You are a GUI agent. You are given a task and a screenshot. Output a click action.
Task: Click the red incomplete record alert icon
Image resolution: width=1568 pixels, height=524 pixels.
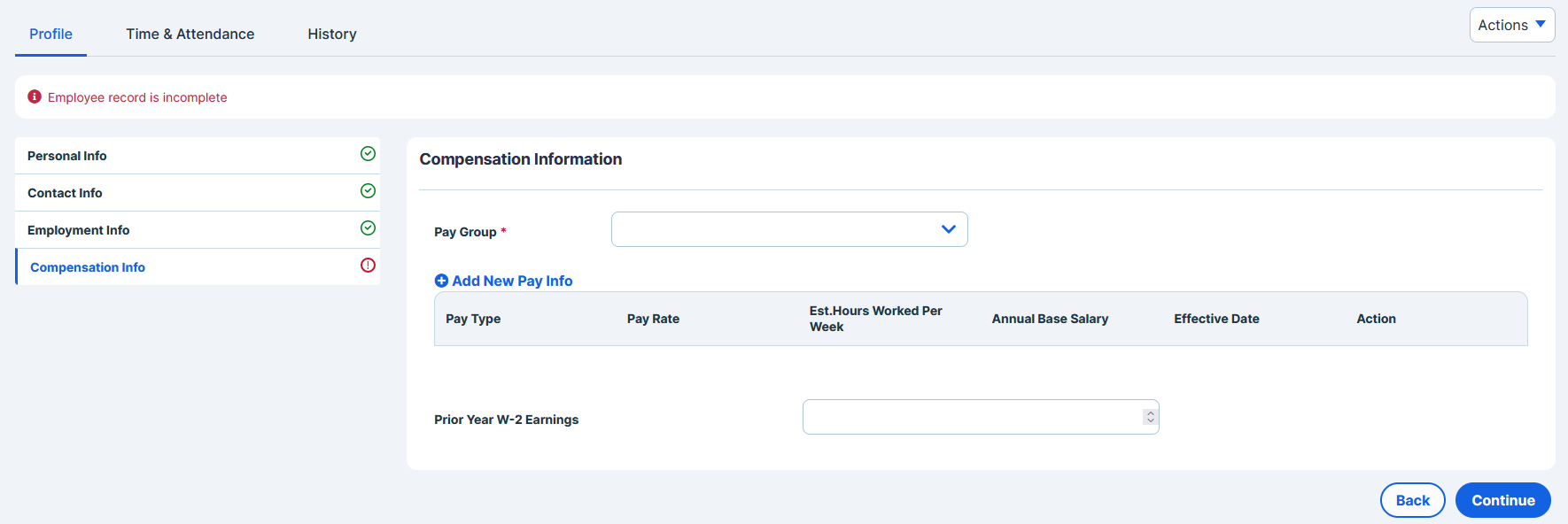pyautogui.click(x=35, y=96)
